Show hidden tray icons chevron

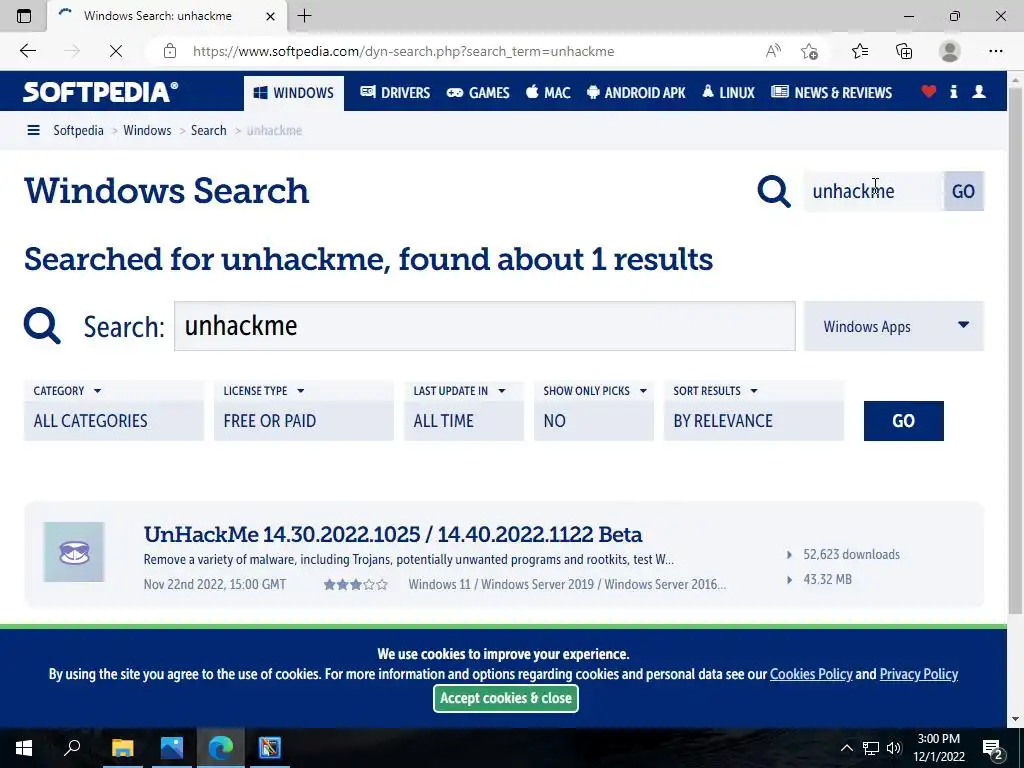pyautogui.click(x=846, y=748)
